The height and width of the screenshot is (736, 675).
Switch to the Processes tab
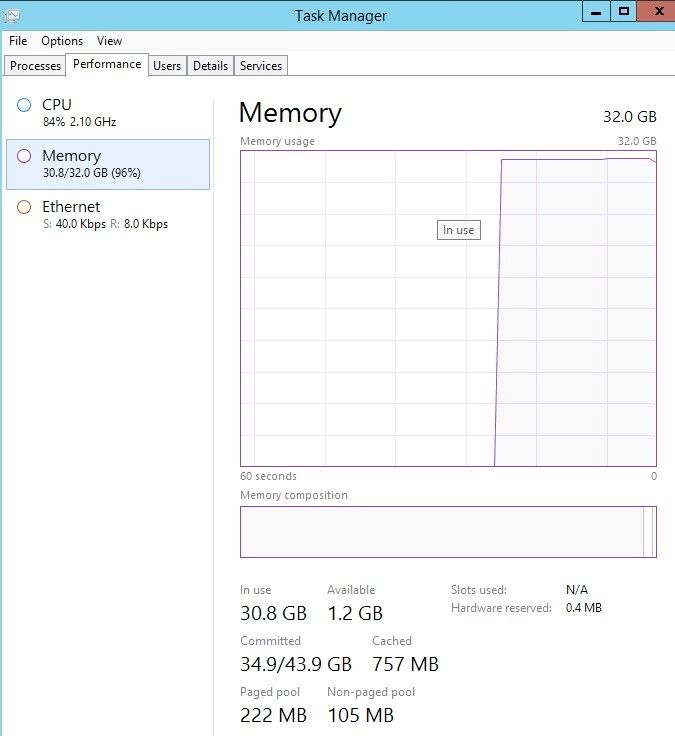click(x=36, y=66)
